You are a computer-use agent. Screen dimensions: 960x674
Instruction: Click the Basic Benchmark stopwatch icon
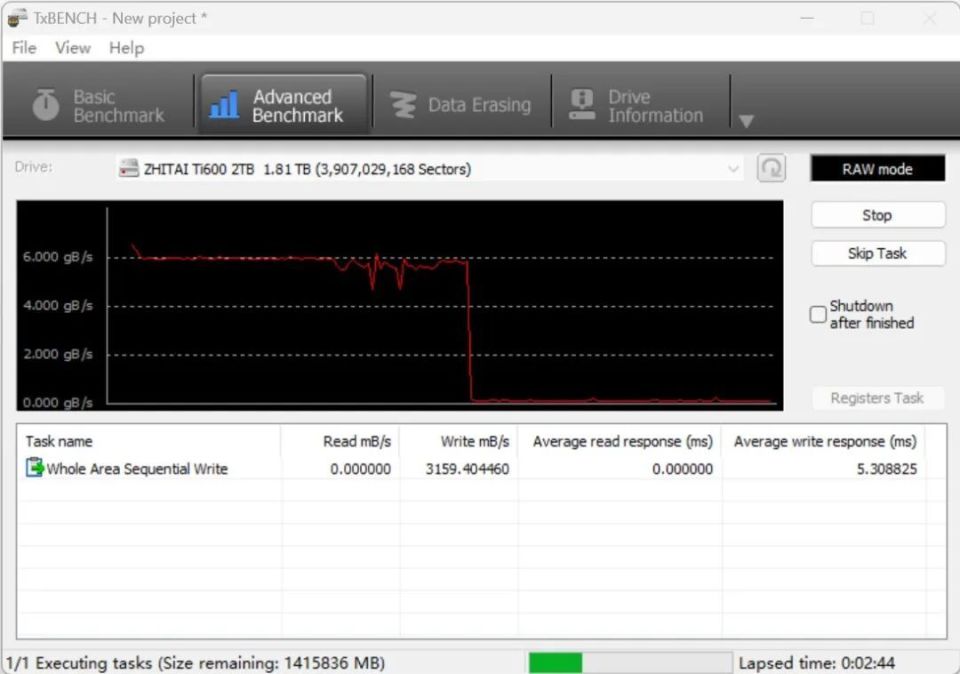point(45,104)
